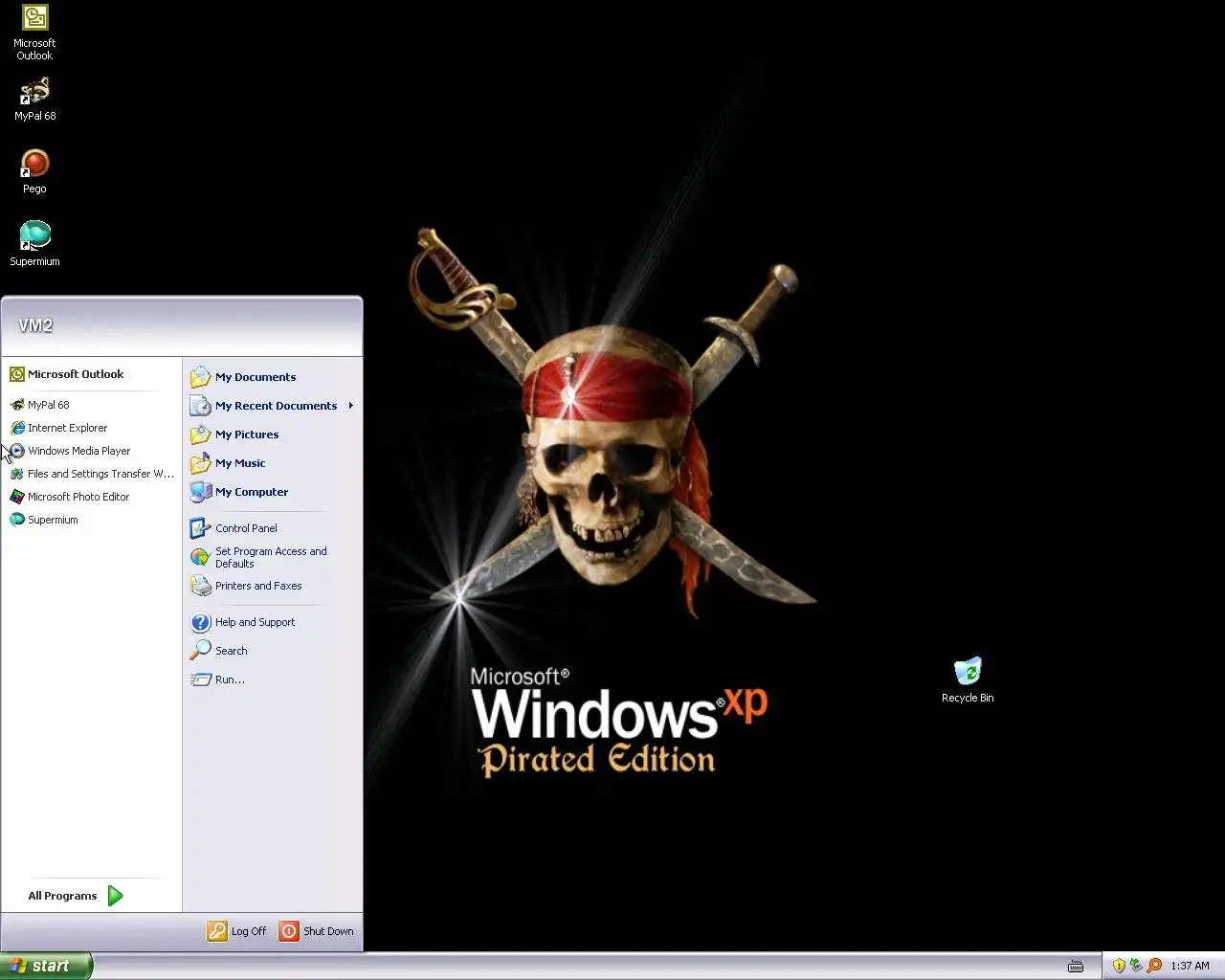Image resolution: width=1225 pixels, height=980 pixels.
Task: Launch MyPal 68 from Start menu list
Action: [92, 405]
